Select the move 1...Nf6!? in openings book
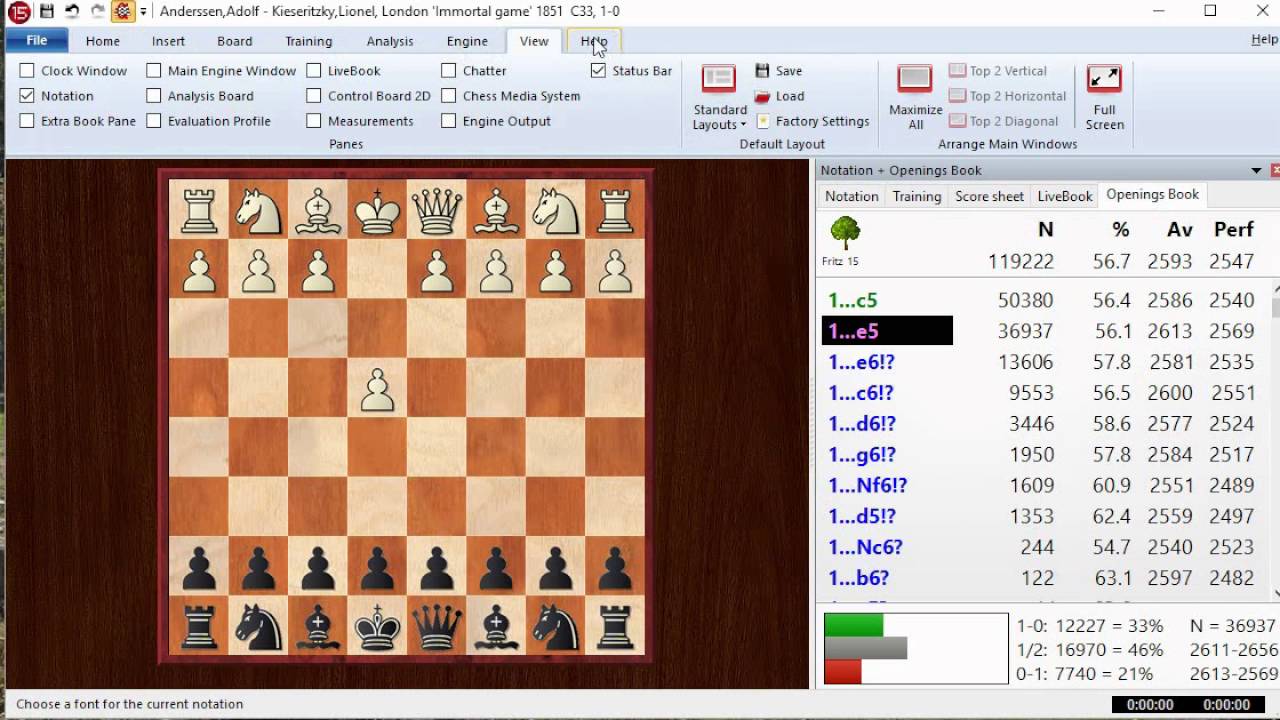Screen dimensions: 1280x720 pos(867,485)
